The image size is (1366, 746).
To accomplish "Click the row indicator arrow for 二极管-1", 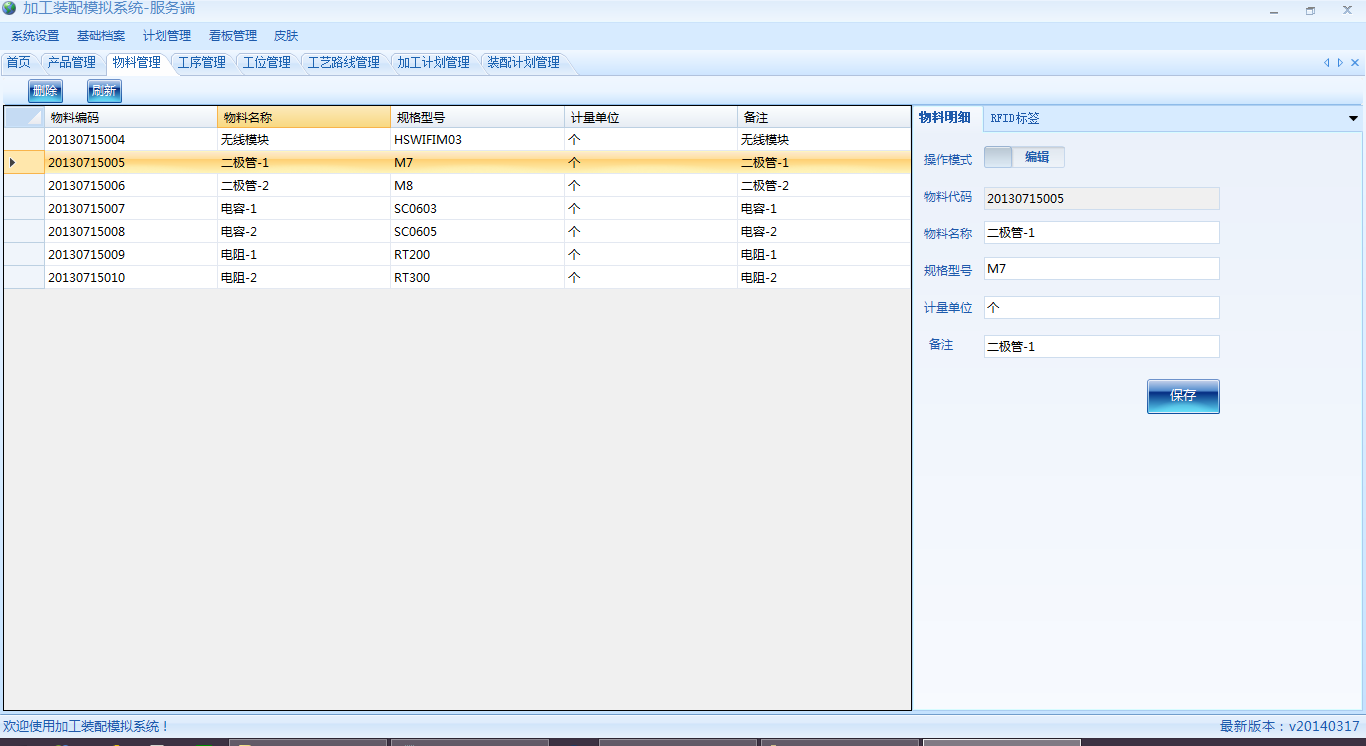I will pyautogui.click(x=13, y=162).
